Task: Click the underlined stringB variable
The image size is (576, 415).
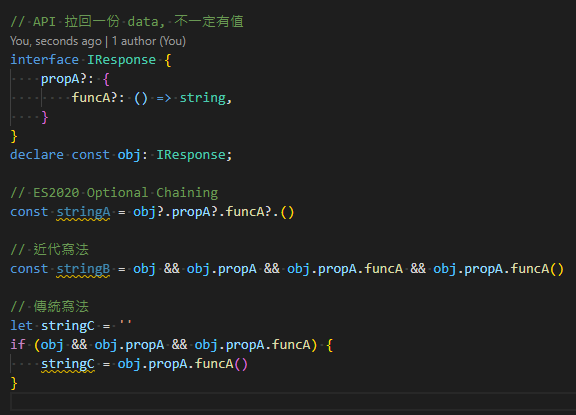Action: point(83,269)
